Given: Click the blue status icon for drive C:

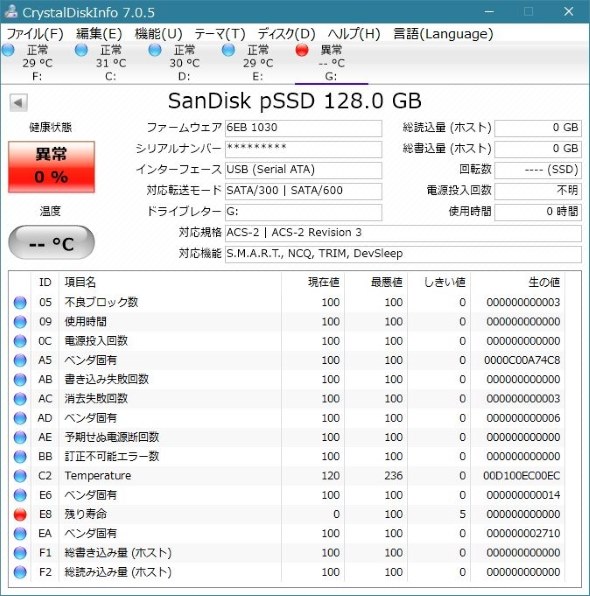Looking at the screenshot, I should (x=81, y=50).
